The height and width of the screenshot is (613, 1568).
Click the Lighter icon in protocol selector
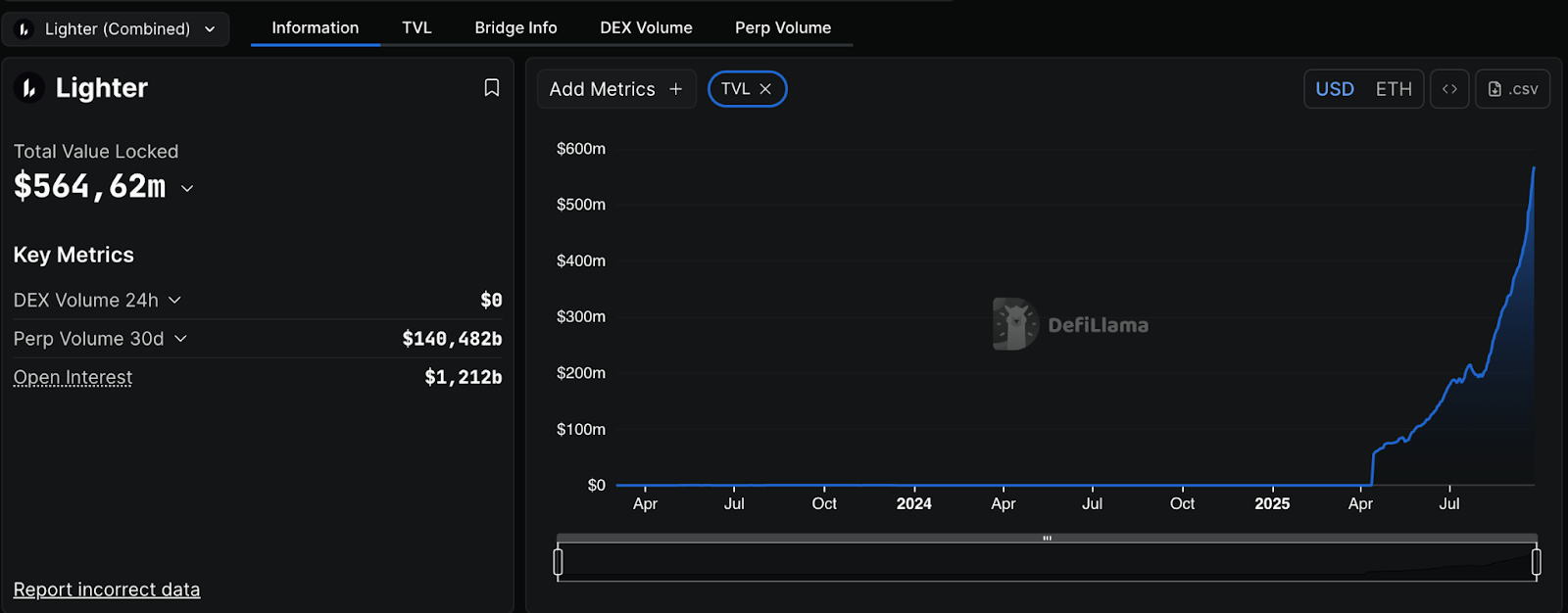[x=24, y=29]
